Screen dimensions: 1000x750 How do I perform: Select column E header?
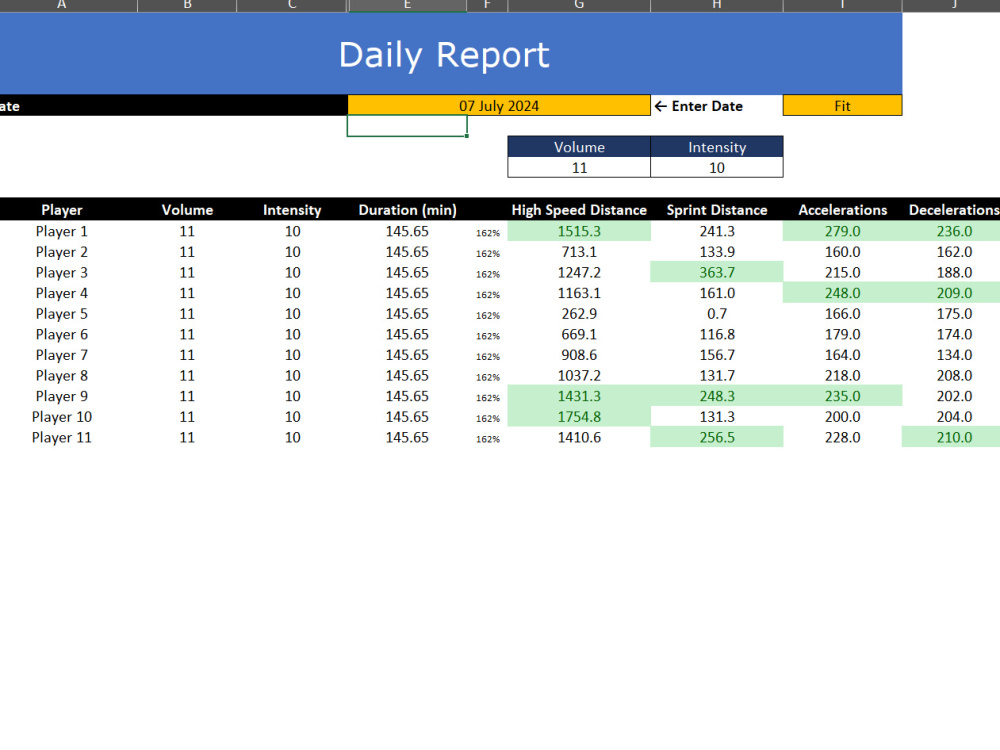coord(407,5)
